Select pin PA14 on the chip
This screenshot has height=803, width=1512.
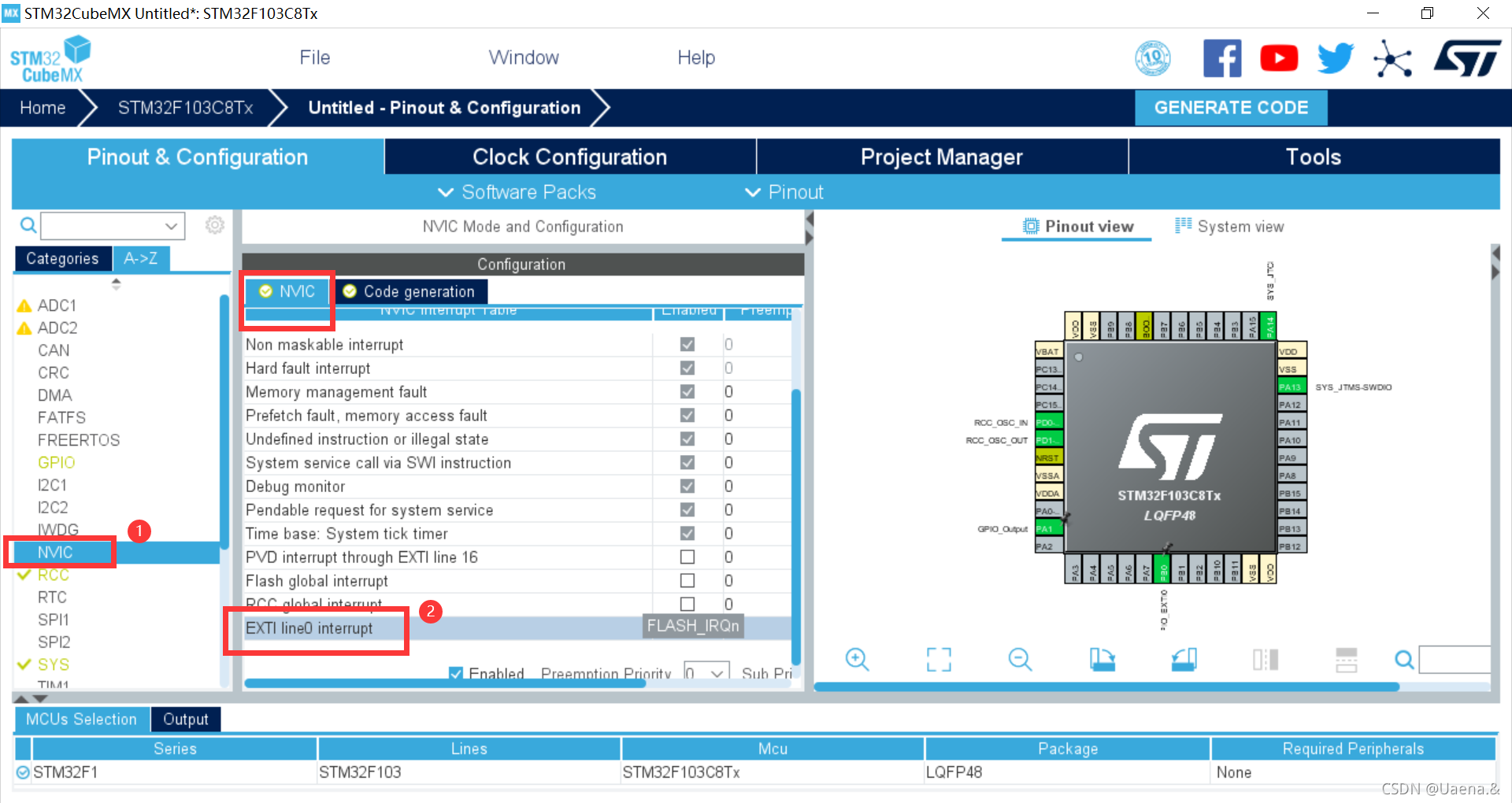click(1268, 325)
